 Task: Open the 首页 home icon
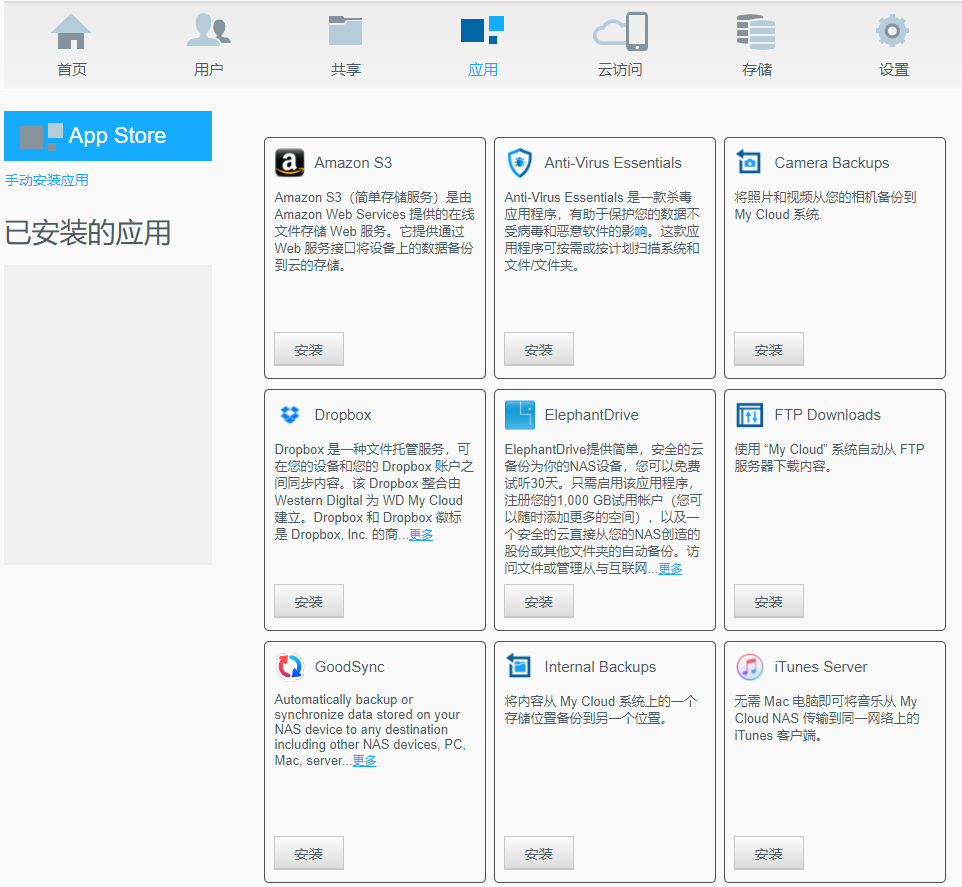(71, 31)
